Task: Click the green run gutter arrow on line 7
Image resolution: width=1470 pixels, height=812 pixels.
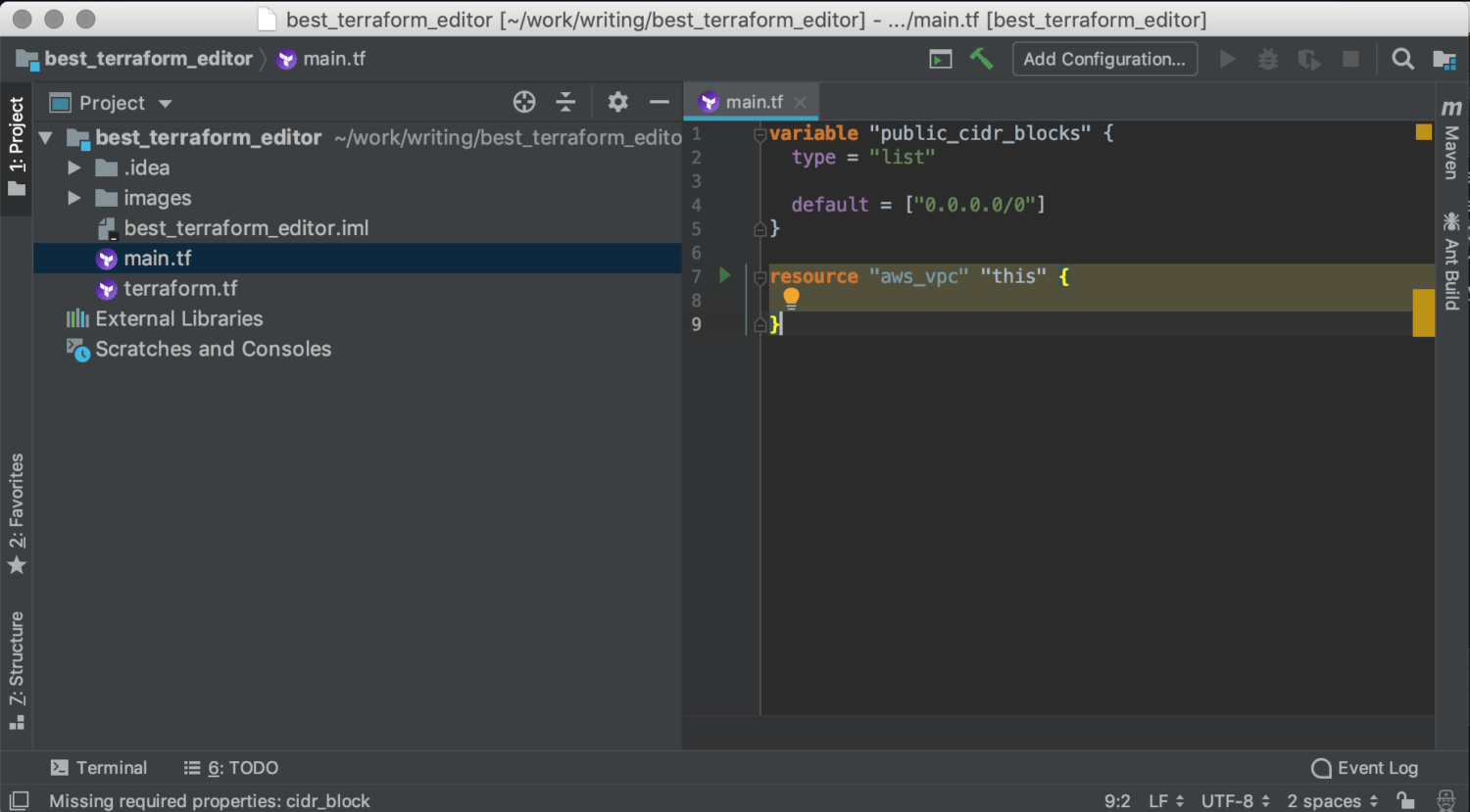Action: (x=725, y=275)
